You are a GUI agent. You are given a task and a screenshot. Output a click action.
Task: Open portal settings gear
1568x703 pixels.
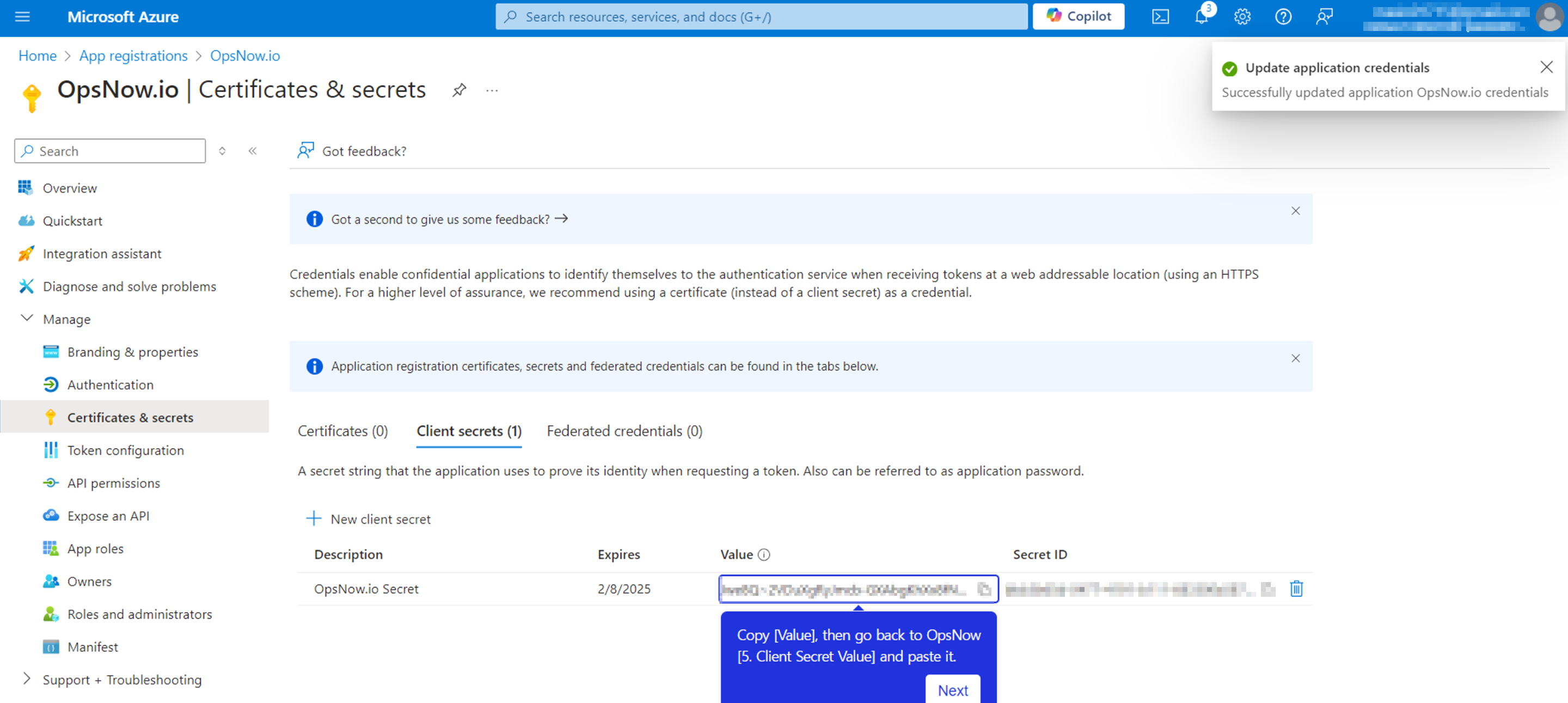1242,16
